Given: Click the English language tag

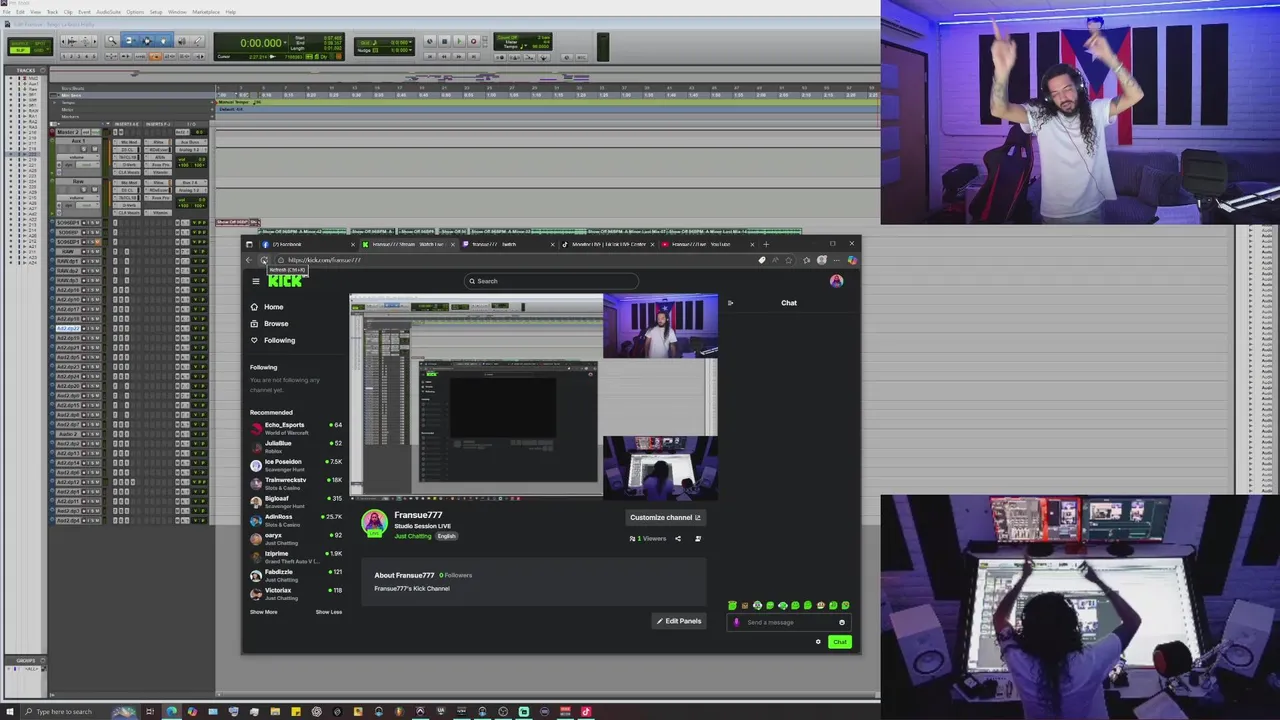Looking at the screenshot, I should 446,536.
